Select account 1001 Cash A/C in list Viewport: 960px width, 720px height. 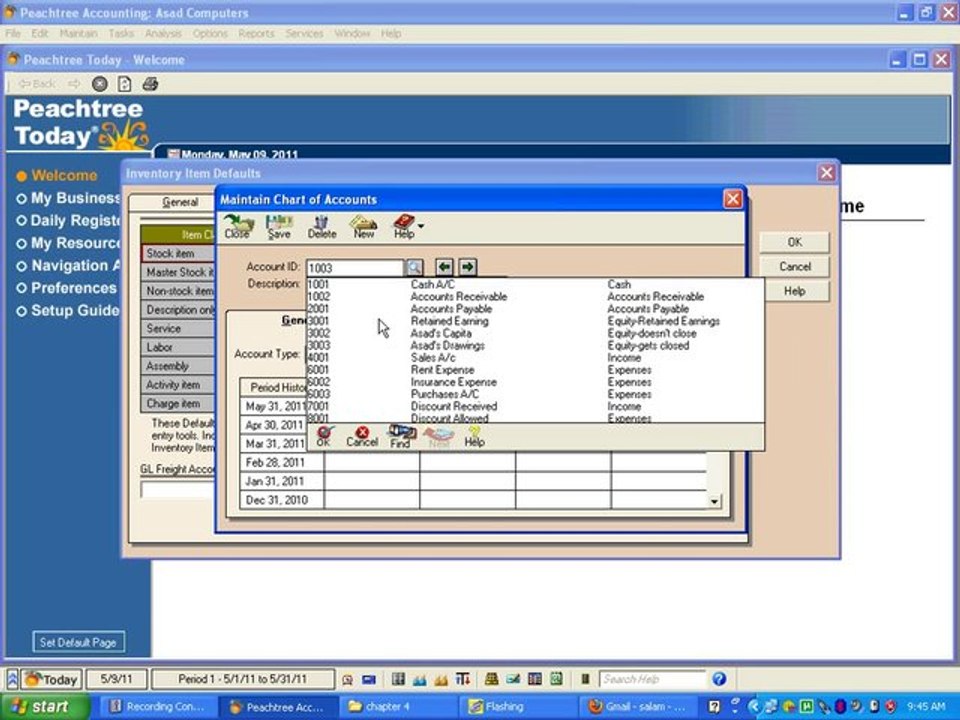click(x=535, y=285)
